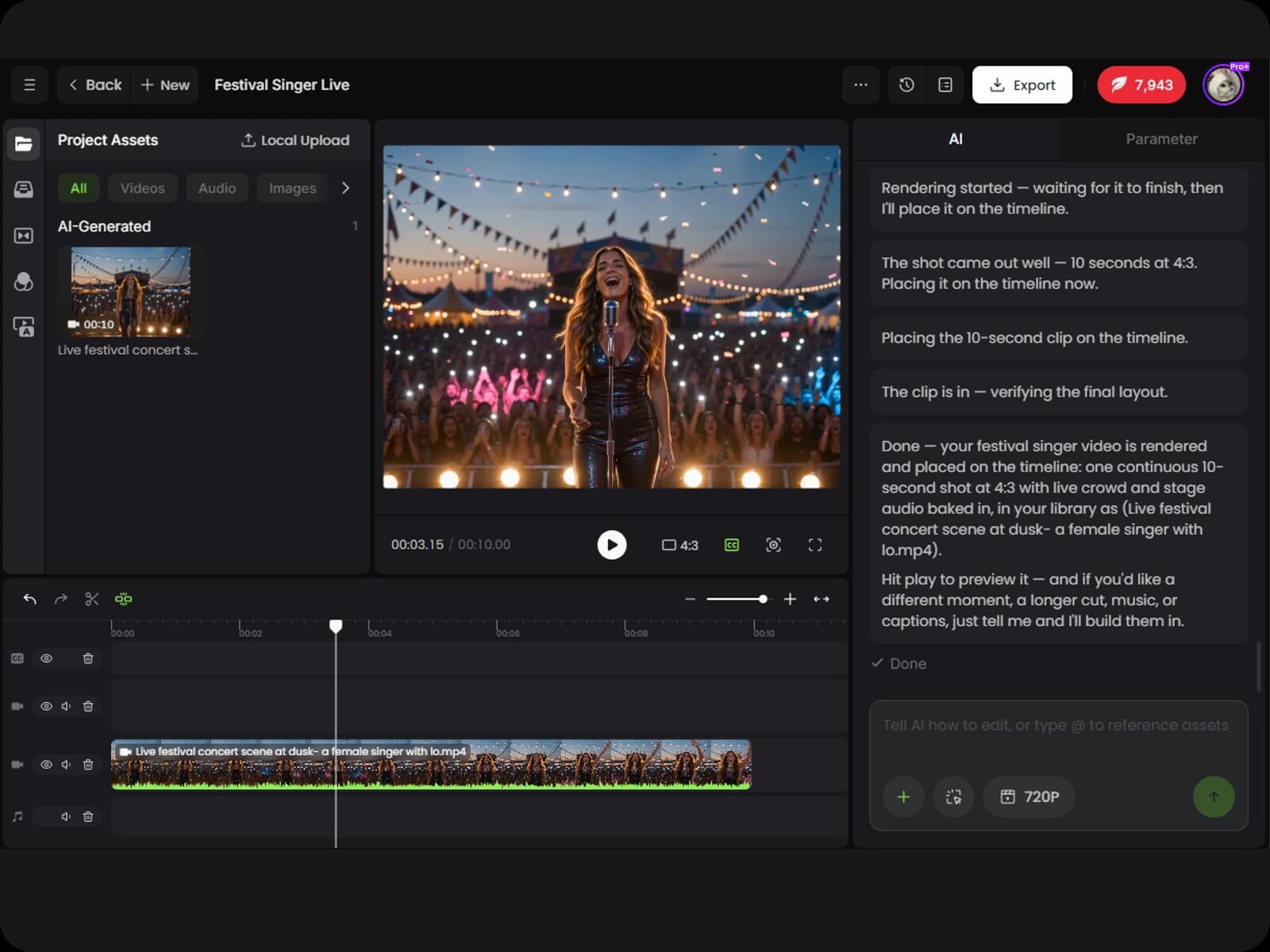This screenshot has width=1270, height=952.
Task: Filter assets by Videos
Action: 143,188
